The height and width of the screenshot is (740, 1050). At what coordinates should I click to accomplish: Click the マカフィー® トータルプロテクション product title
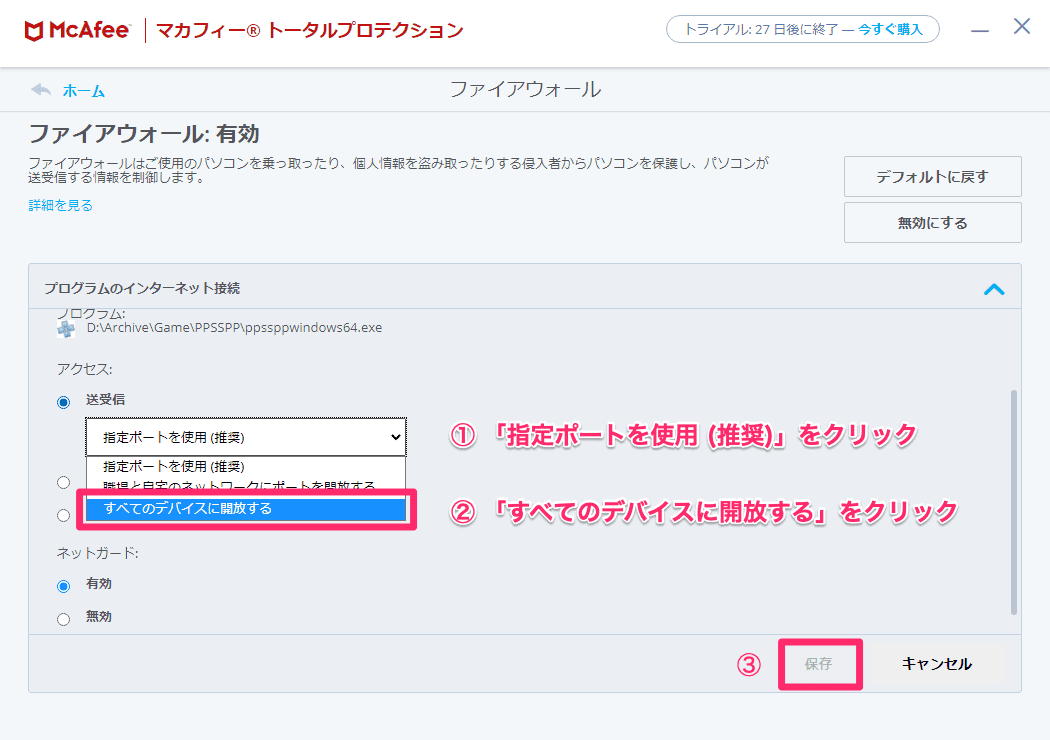(309, 31)
